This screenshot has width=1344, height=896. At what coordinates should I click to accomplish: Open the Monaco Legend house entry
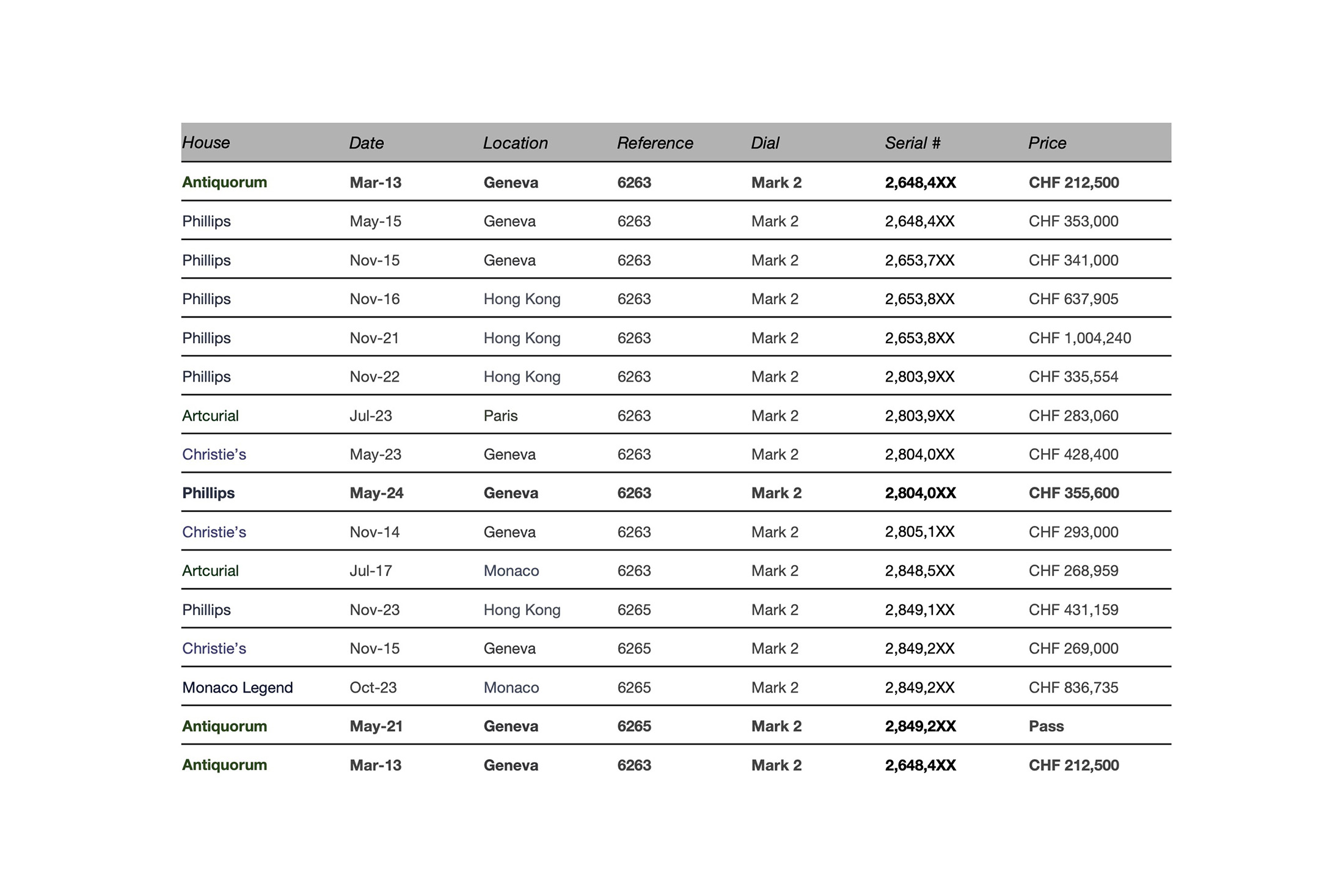point(238,687)
